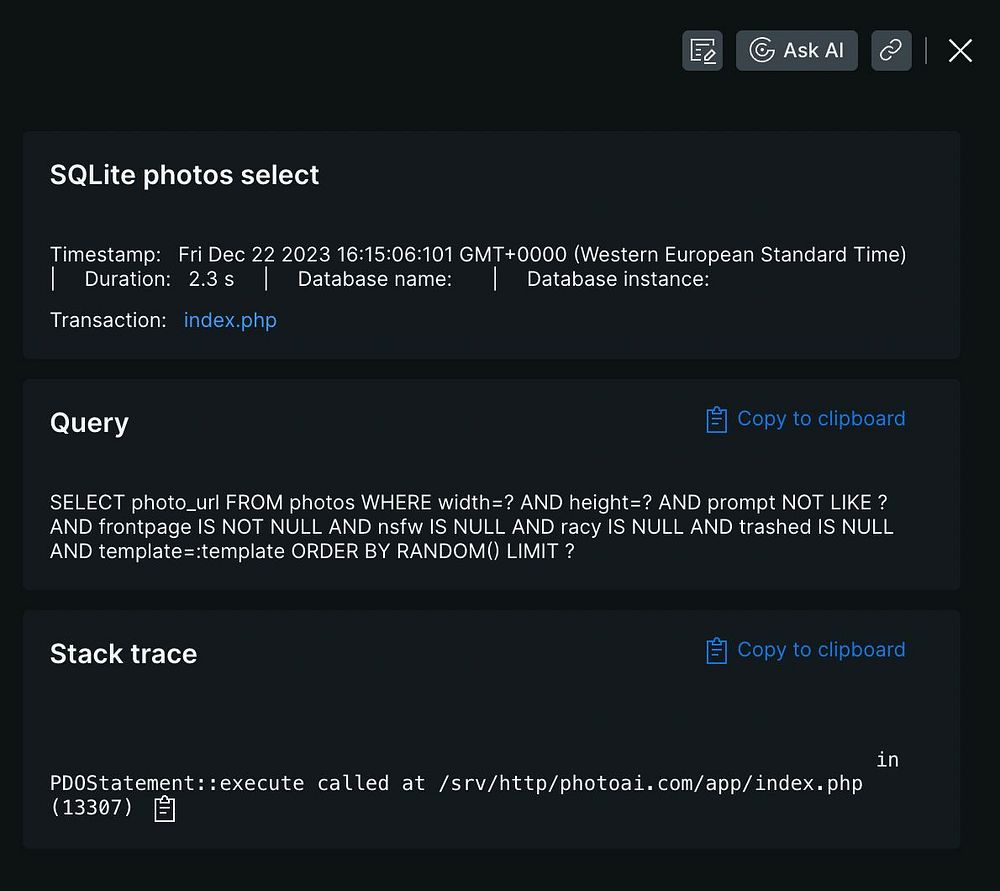Screen dimensions: 1000x891
Task: Close the SQLite photos select panel
Action: (x=960, y=50)
